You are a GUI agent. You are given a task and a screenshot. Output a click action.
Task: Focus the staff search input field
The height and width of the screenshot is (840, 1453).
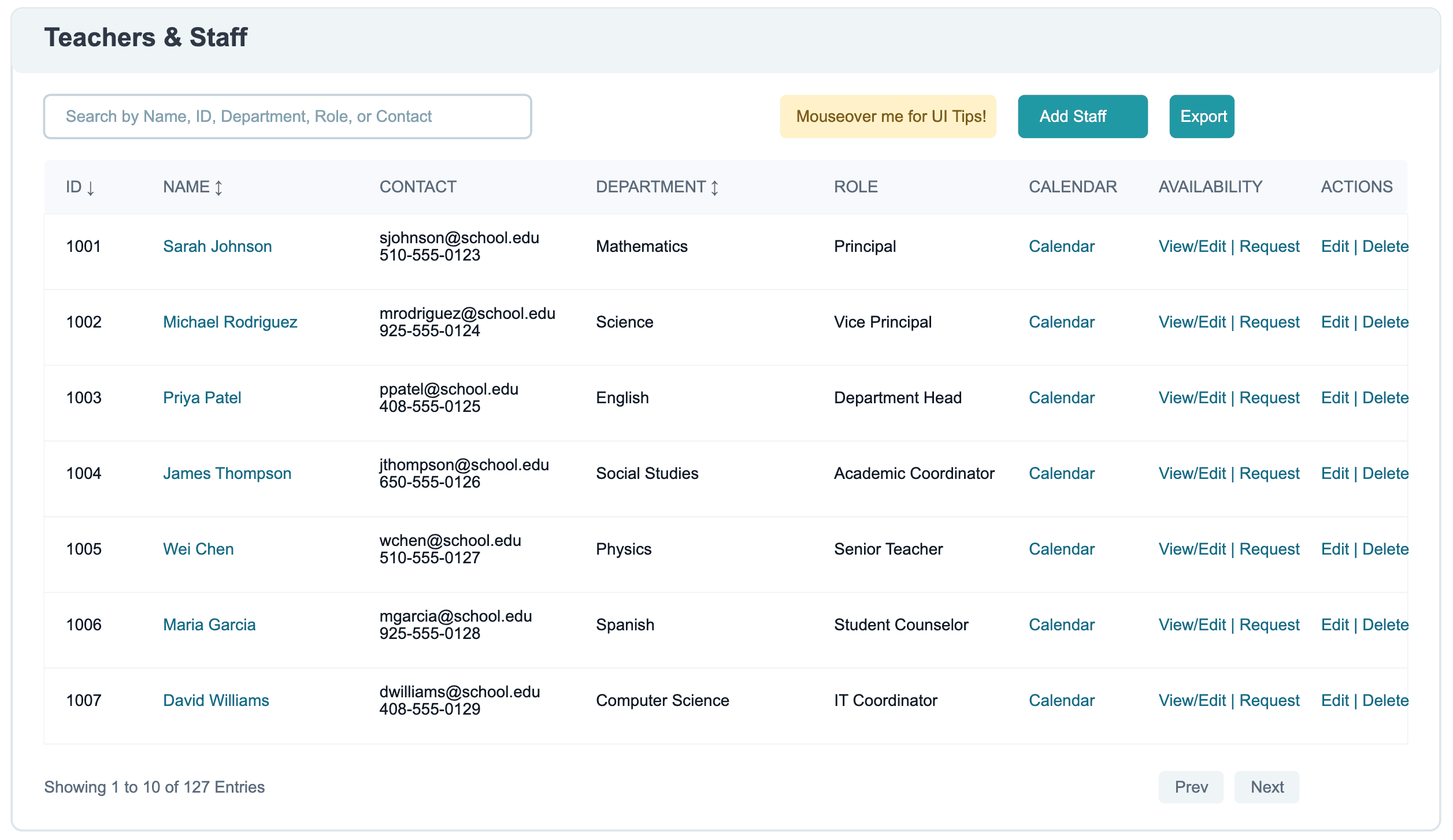click(287, 117)
